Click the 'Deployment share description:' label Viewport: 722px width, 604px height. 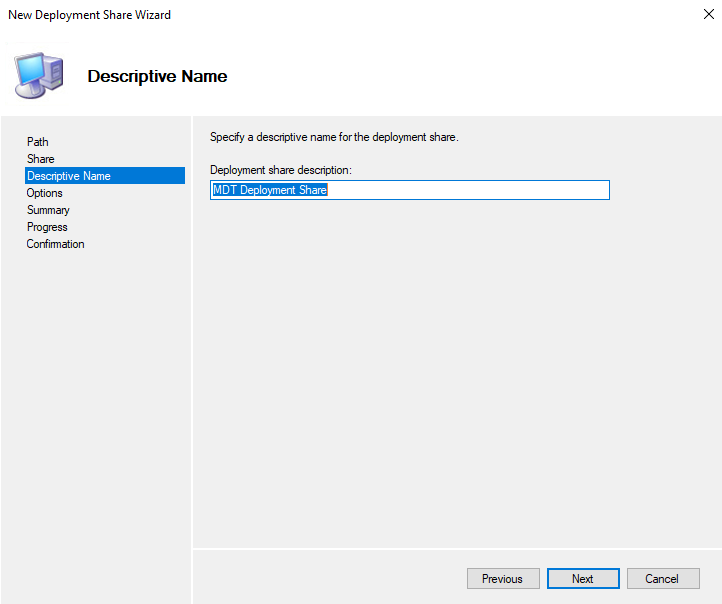pyautogui.click(x=281, y=170)
